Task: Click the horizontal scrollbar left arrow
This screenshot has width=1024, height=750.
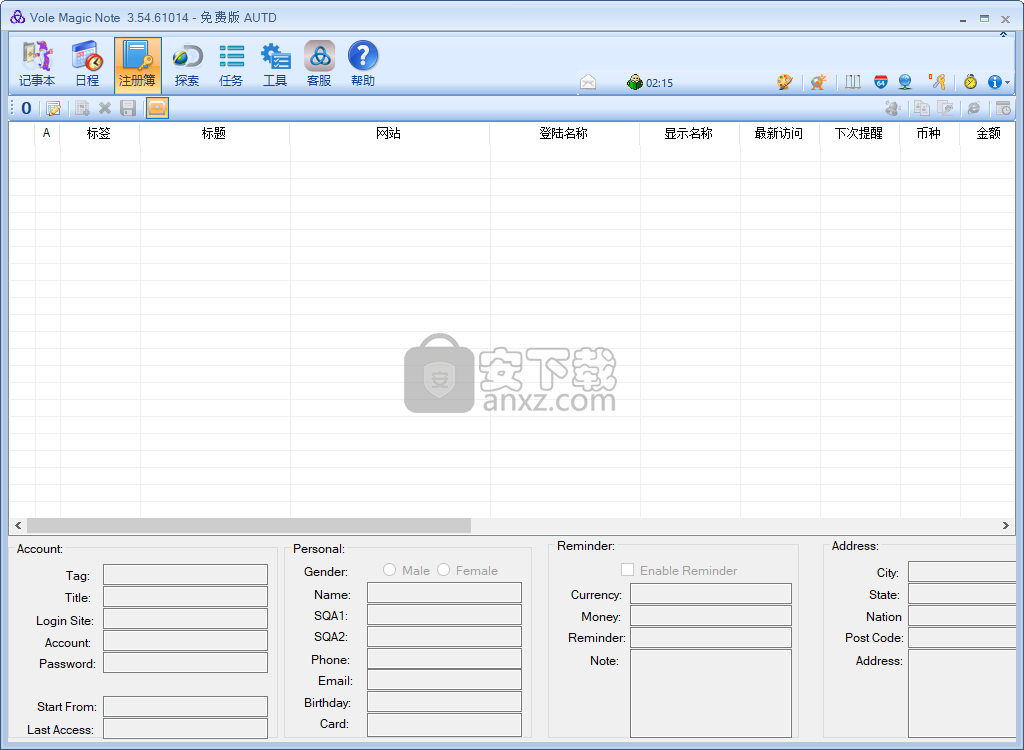Action: [x=18, y=525]
